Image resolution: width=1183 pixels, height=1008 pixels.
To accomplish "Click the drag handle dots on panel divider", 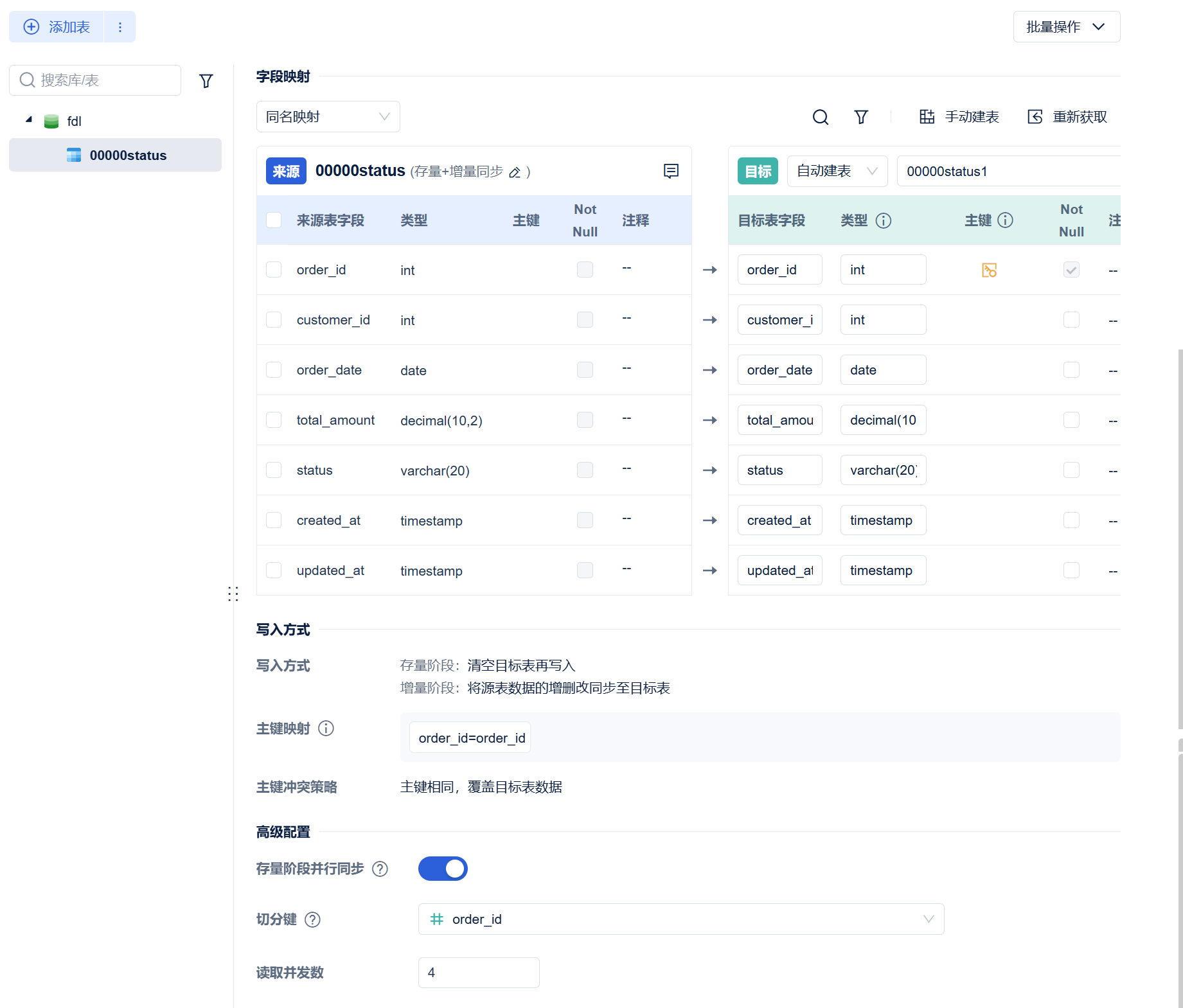I will 233,594.
